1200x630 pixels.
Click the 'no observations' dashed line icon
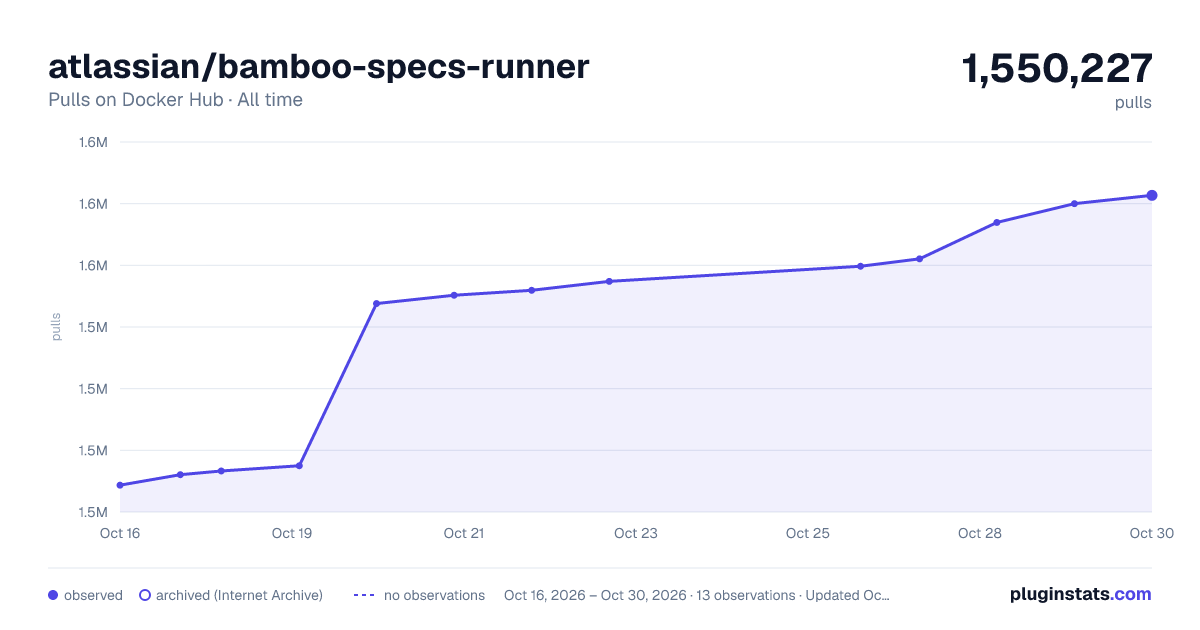[364, 595]
